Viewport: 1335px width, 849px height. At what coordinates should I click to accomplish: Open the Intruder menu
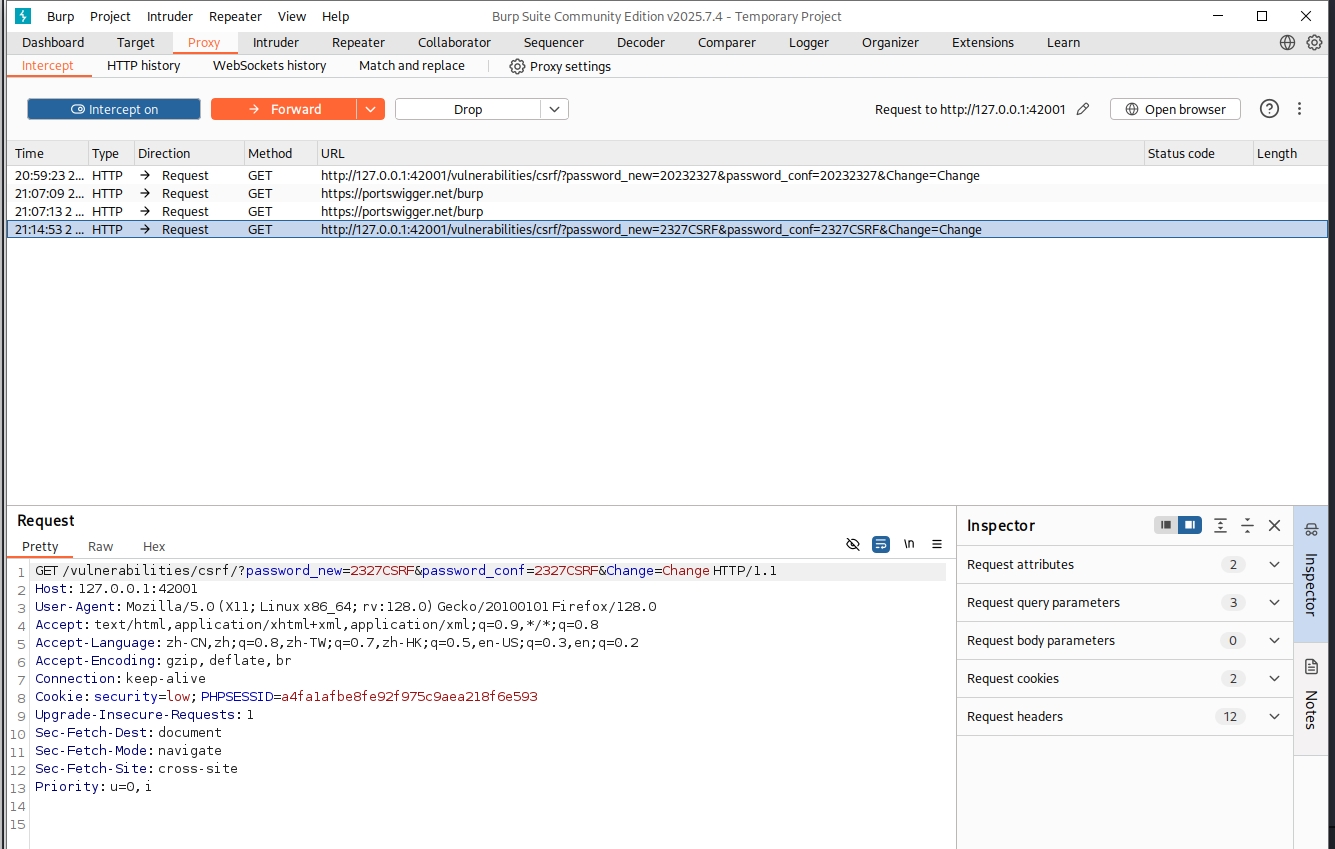170,16
